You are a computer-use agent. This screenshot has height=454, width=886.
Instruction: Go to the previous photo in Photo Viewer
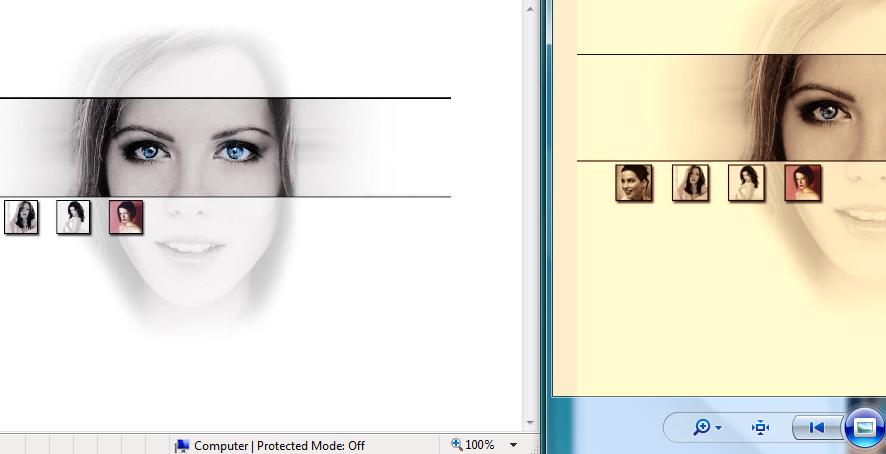(x=817, y=427)
